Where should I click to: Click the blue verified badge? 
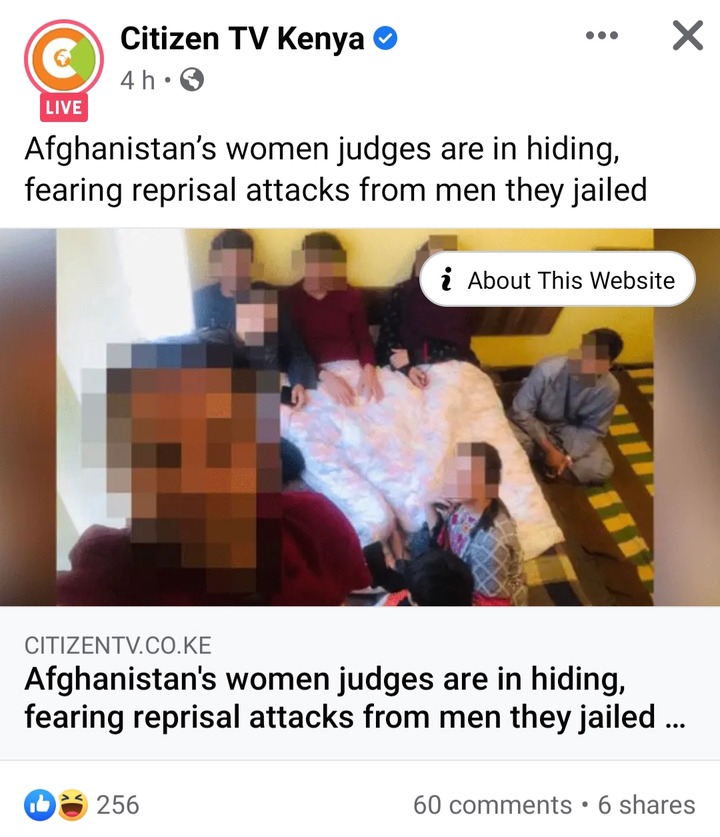coord(385,39)
